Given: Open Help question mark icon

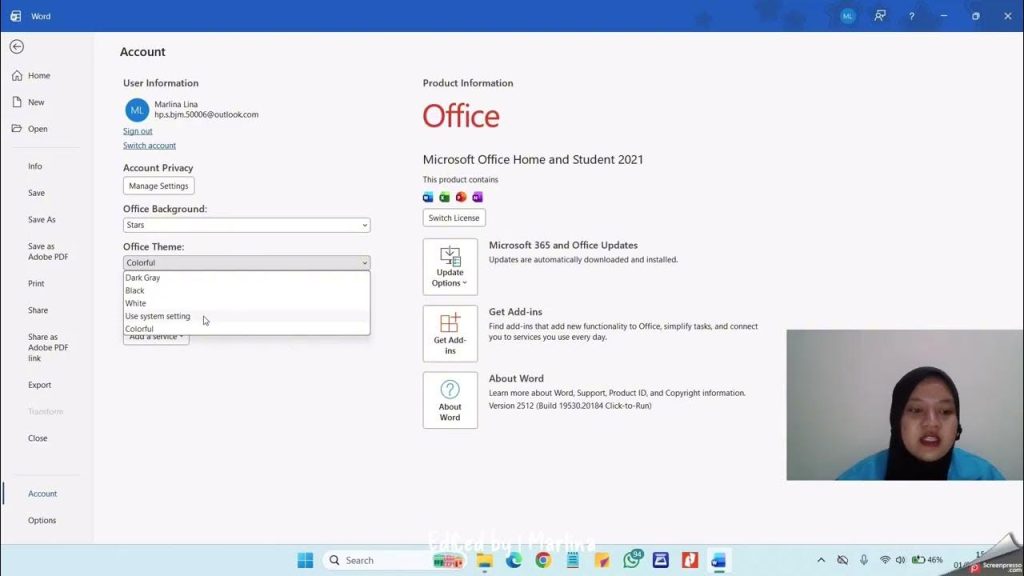Looking at the screenshot, I should click(x=912, y=16).
